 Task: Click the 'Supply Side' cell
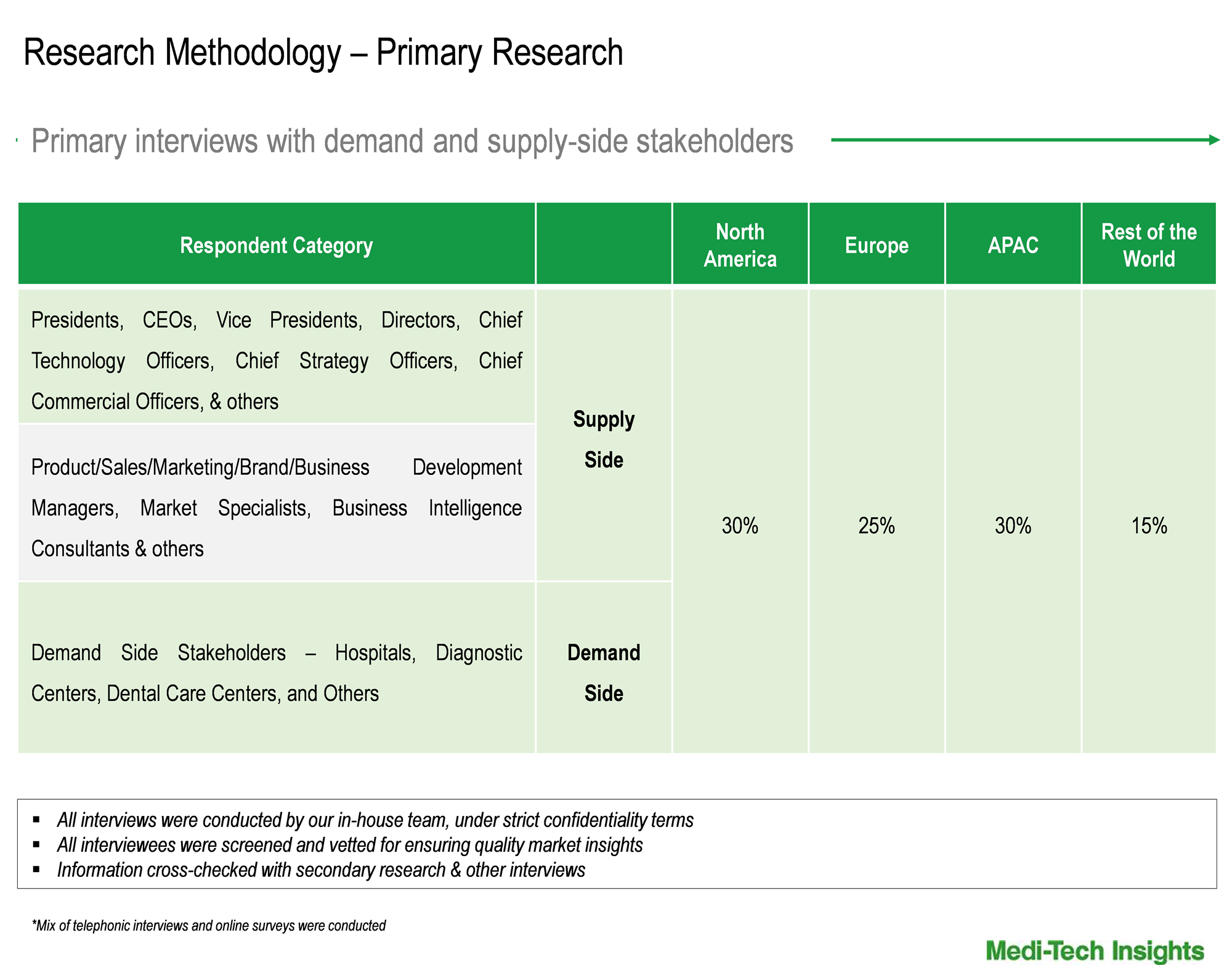(x=604, y=435)
